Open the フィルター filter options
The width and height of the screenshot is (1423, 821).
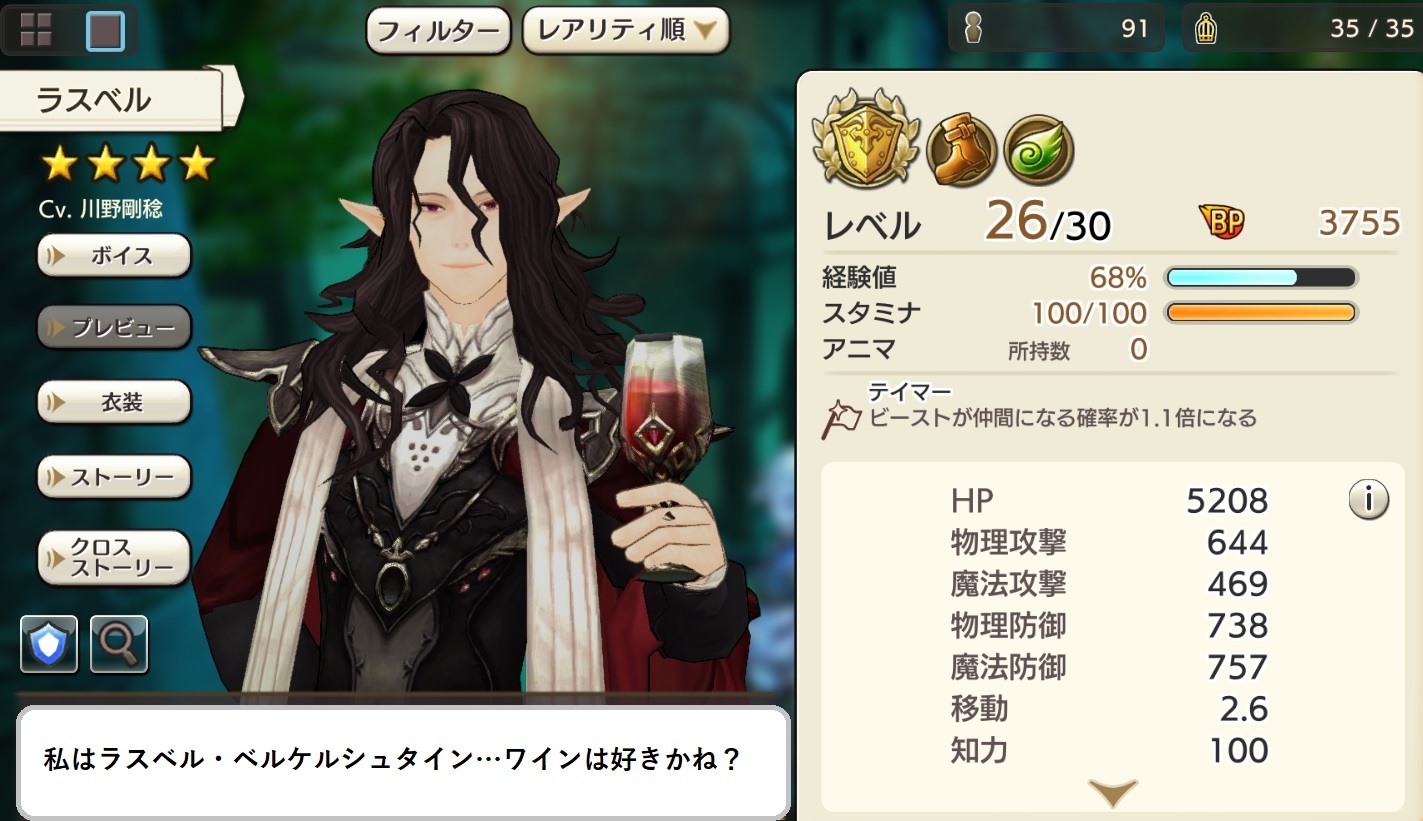tap(439, 31)
